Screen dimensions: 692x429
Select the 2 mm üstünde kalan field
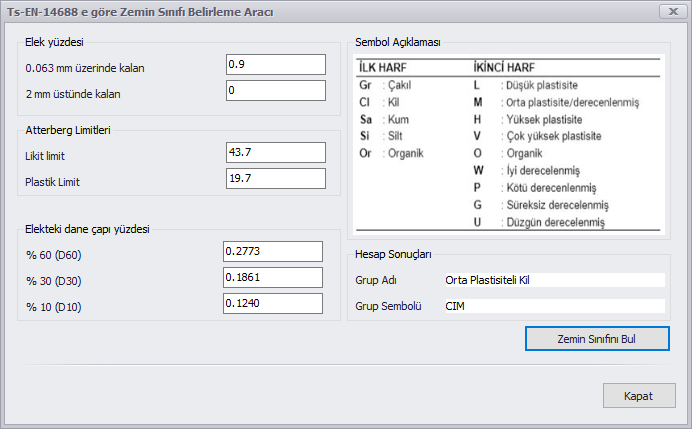click(x=276, y=90)
